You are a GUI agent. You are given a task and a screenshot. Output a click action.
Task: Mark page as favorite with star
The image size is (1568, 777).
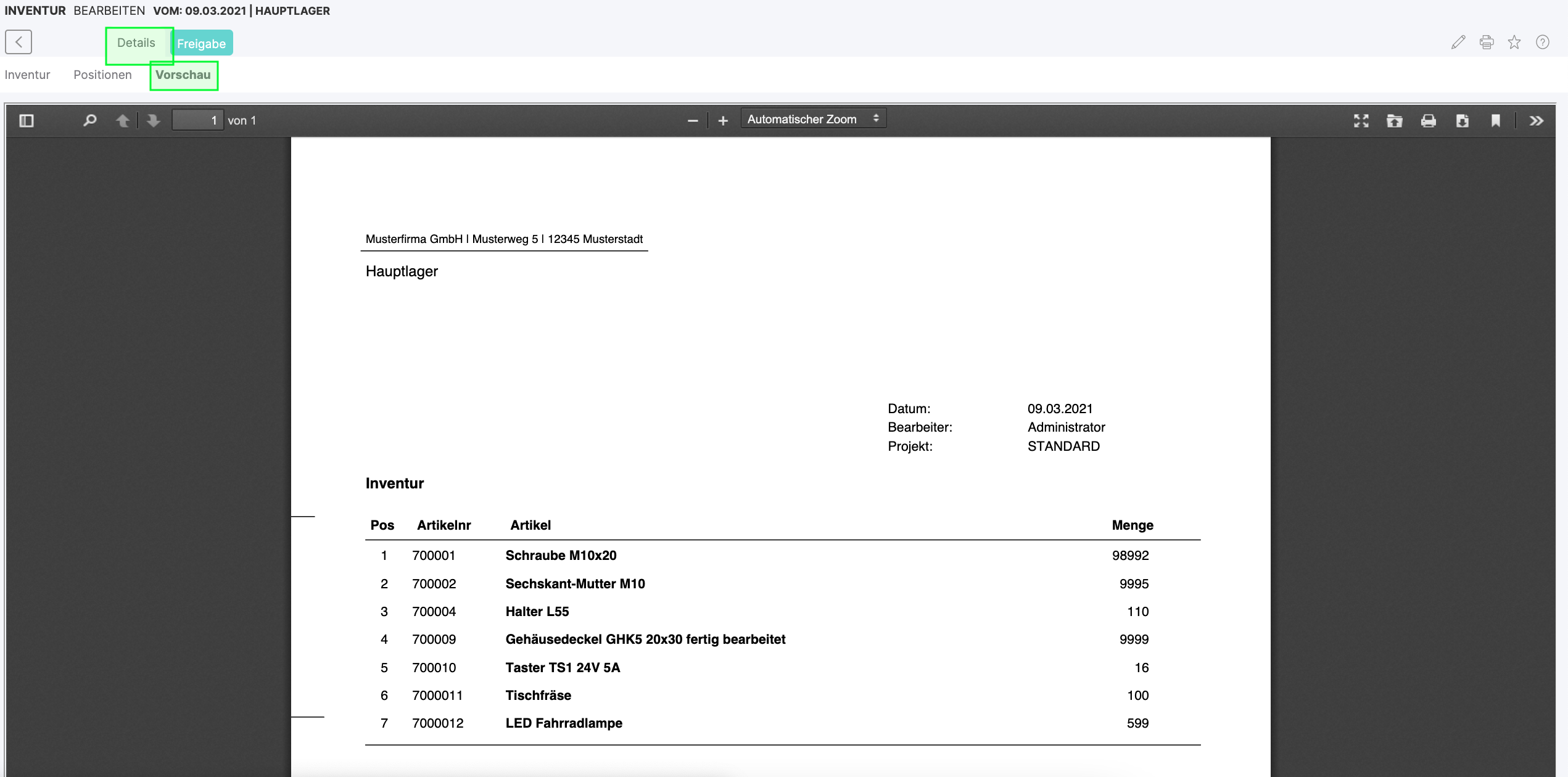[x=1514, y=43]
